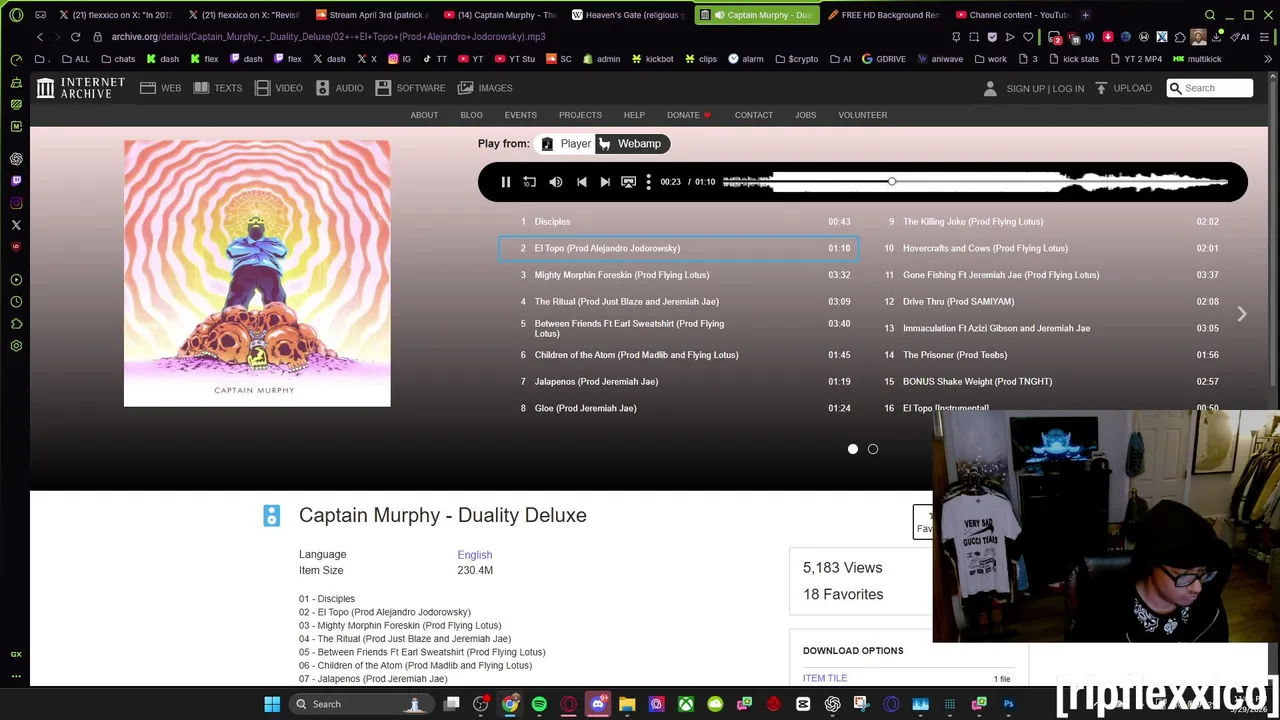Click the SIGN UP | LOG IN link

pyautogui.click(x=1045, y=89)
